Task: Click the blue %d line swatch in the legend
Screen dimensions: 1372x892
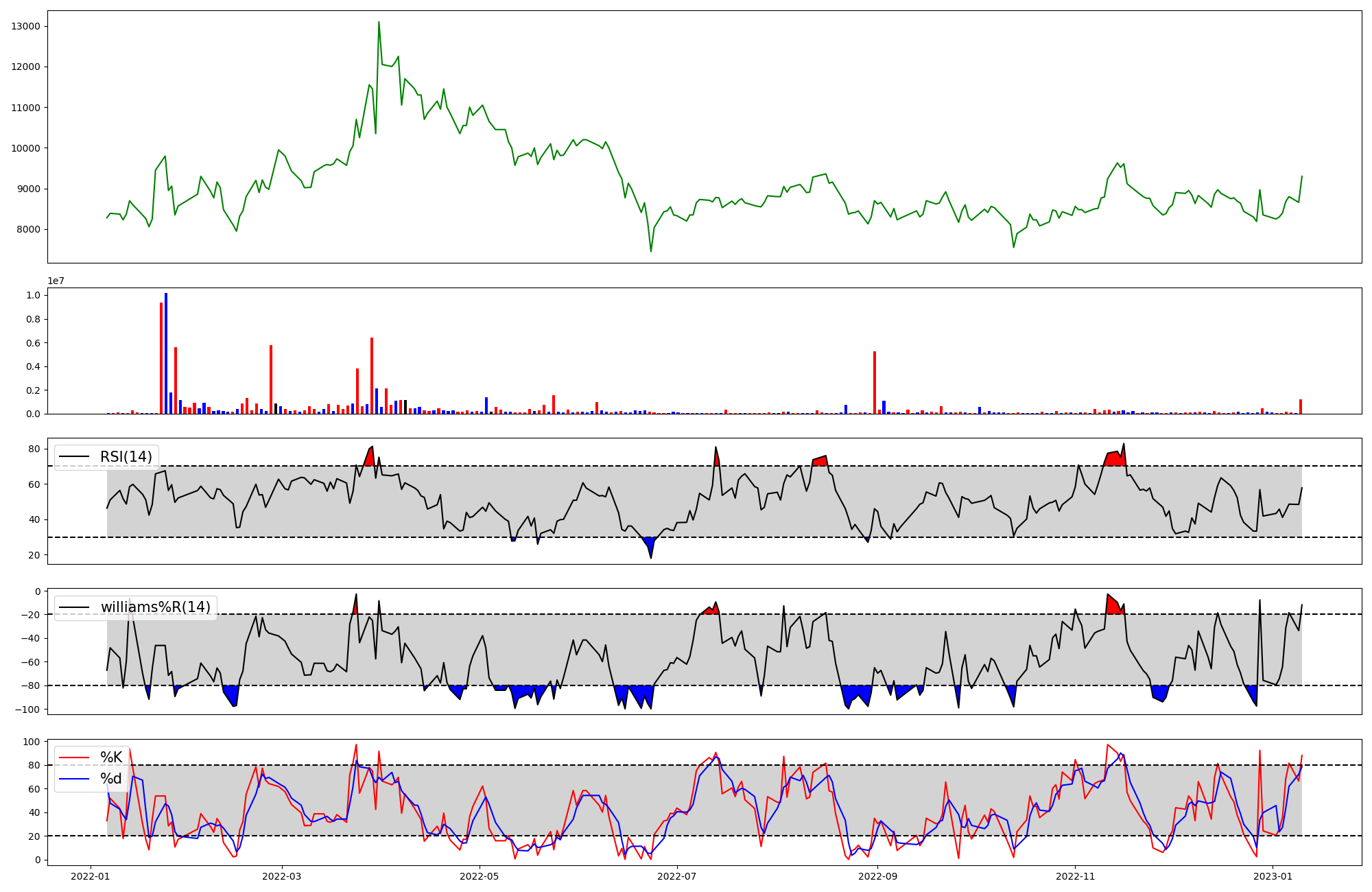Action: point(74,779)
